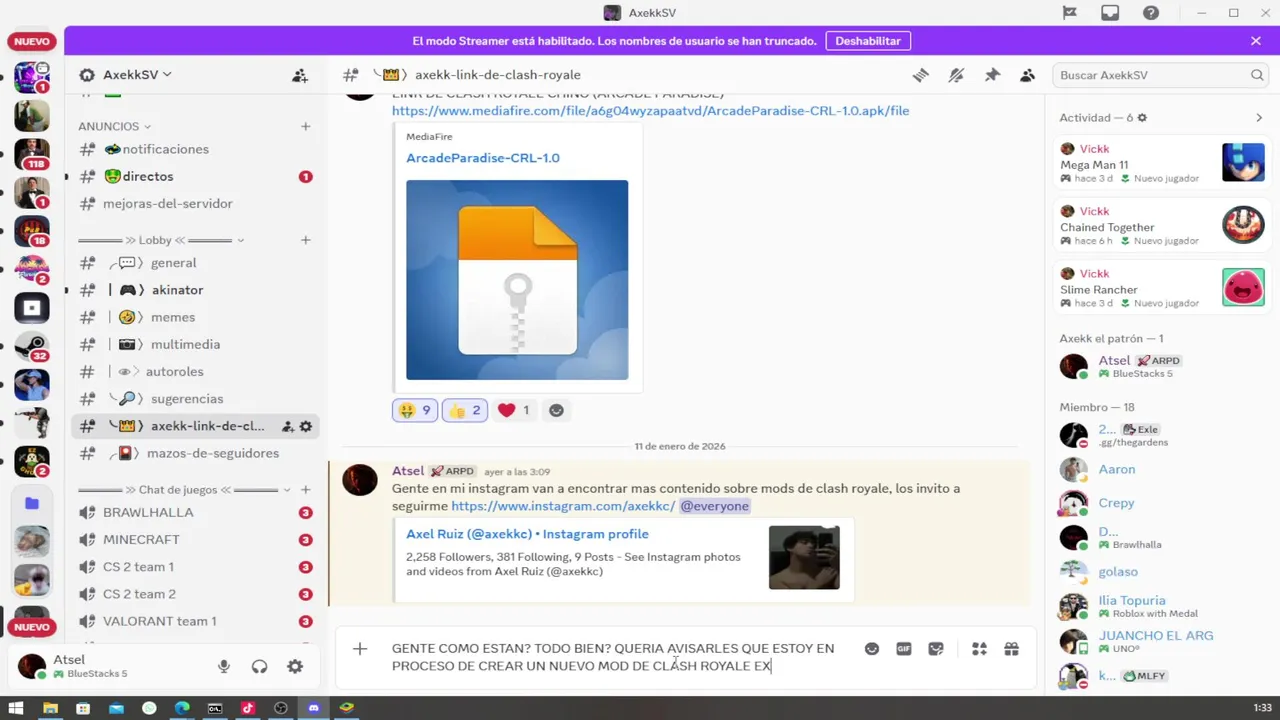Open pinned messages pin icon
The height and width of the screenshot is (720, 1280).
tap(992, 75)
